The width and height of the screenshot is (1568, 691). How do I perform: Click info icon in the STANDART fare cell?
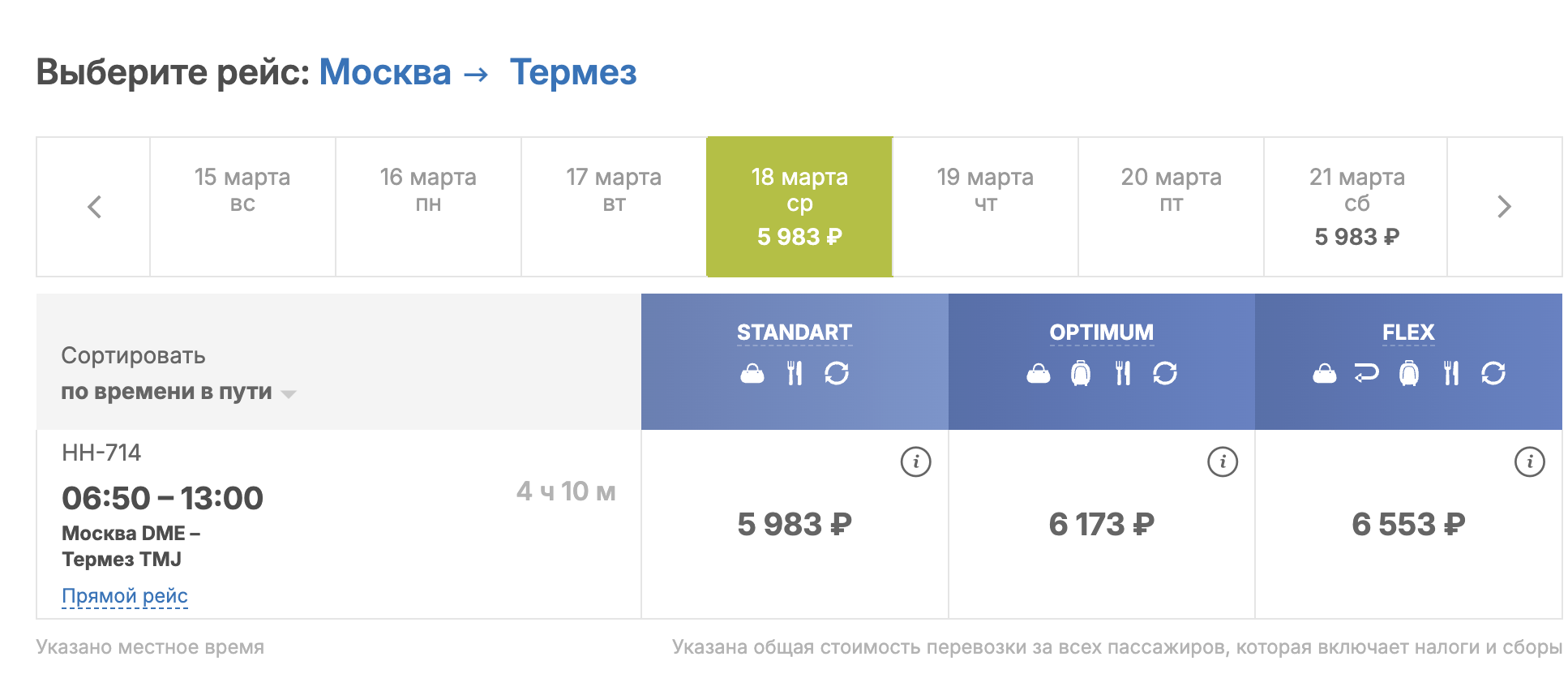tap(915, 462)
